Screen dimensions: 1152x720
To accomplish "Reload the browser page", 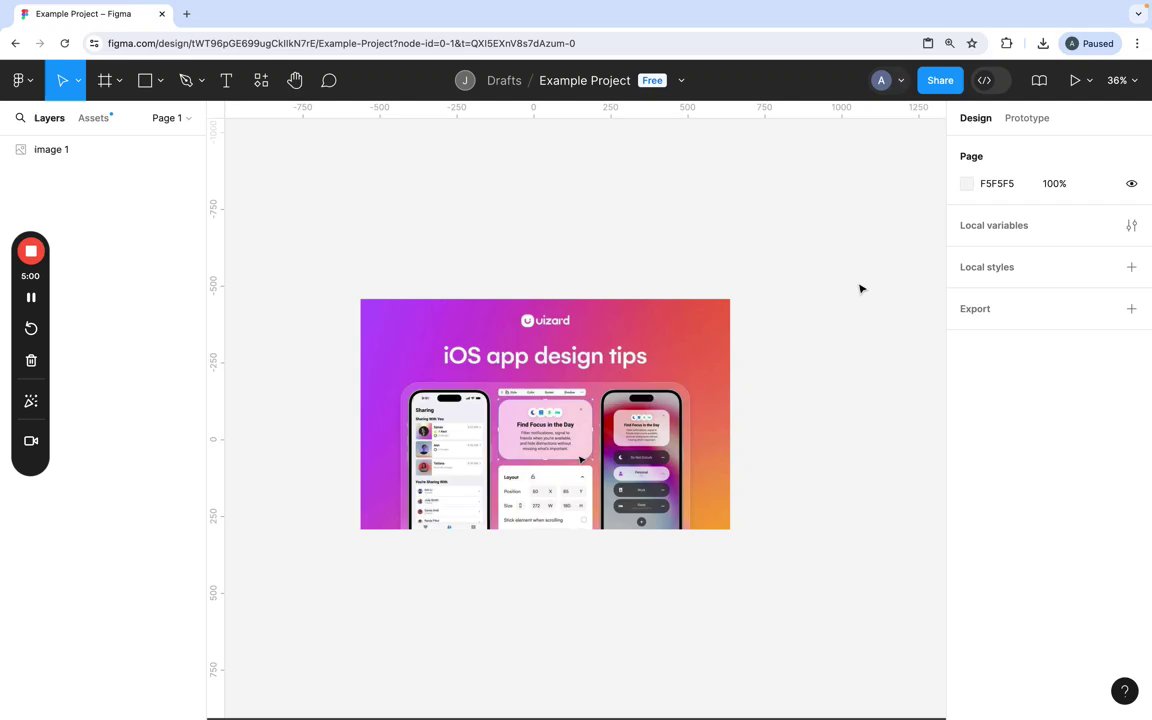I will coord(65,43).
